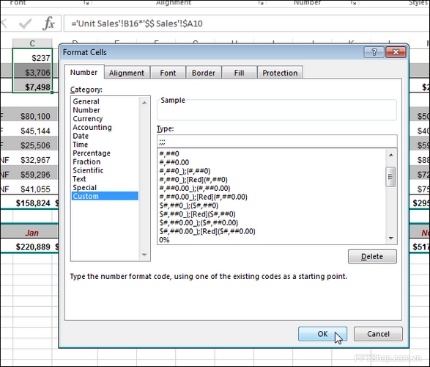Select the Currency category

tap(88, 119)
